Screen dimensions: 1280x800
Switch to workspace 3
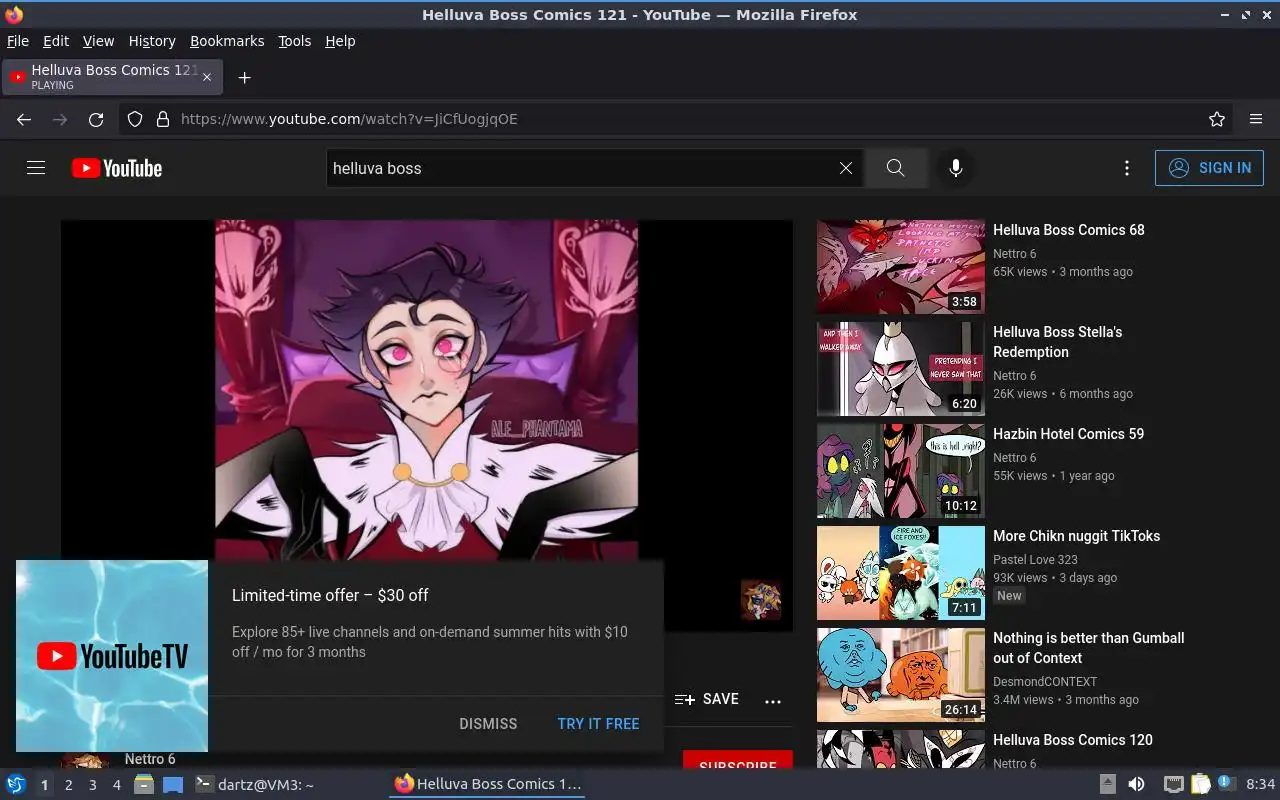(92, 785)
